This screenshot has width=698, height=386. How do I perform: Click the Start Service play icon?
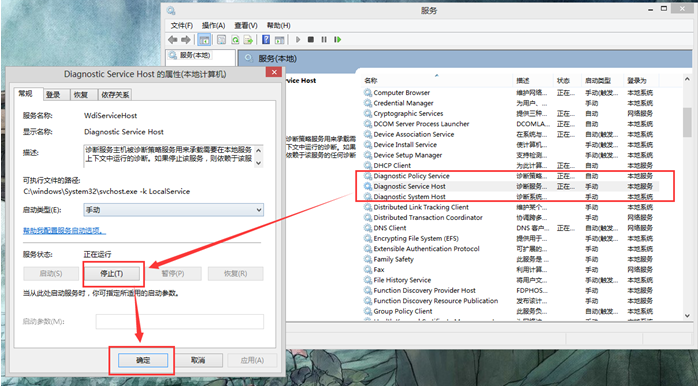pyautogui.click(x=298, y=40)
